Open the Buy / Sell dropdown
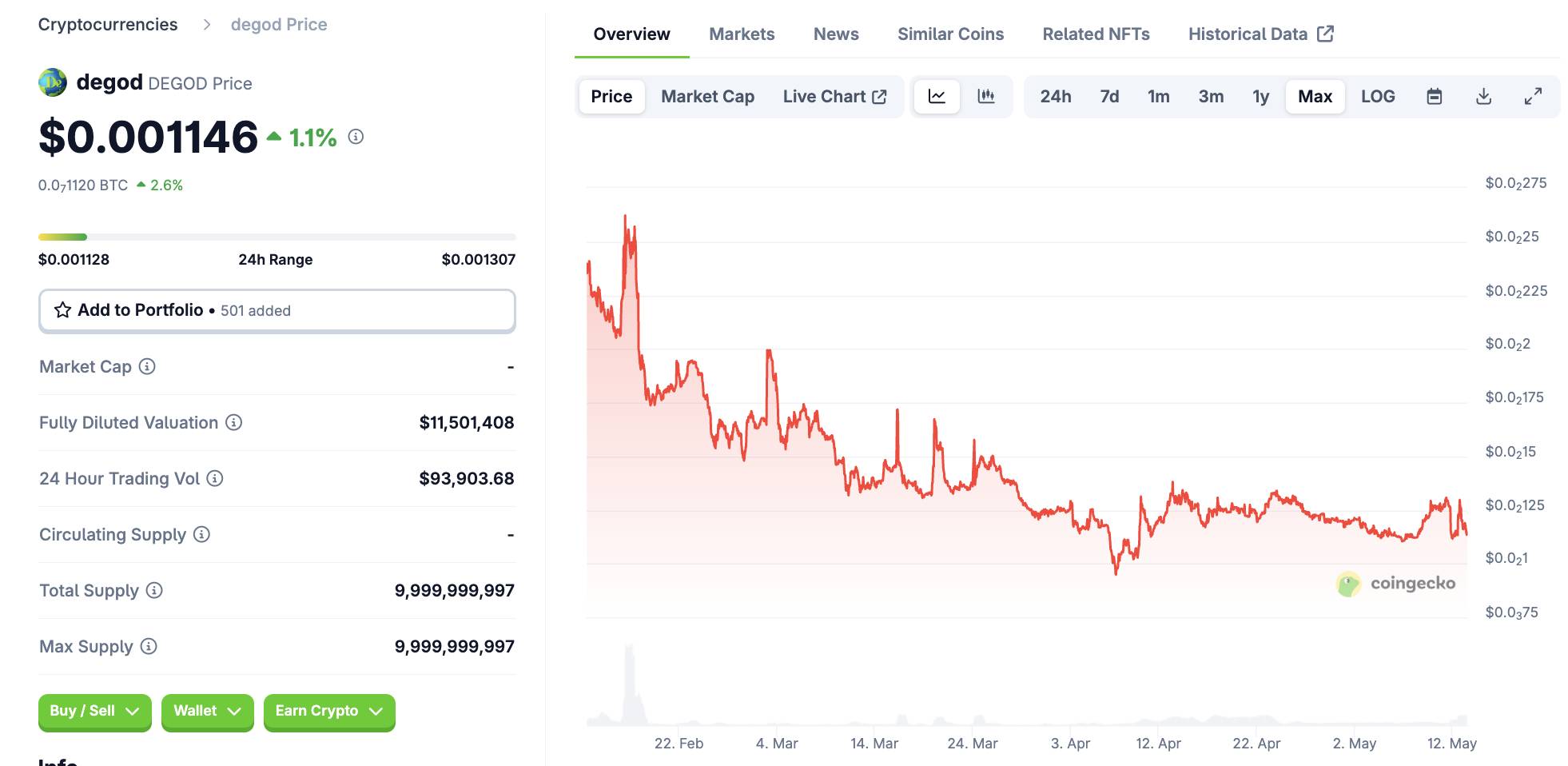This screenshot has height=766, width=1568. click(94, 711)
